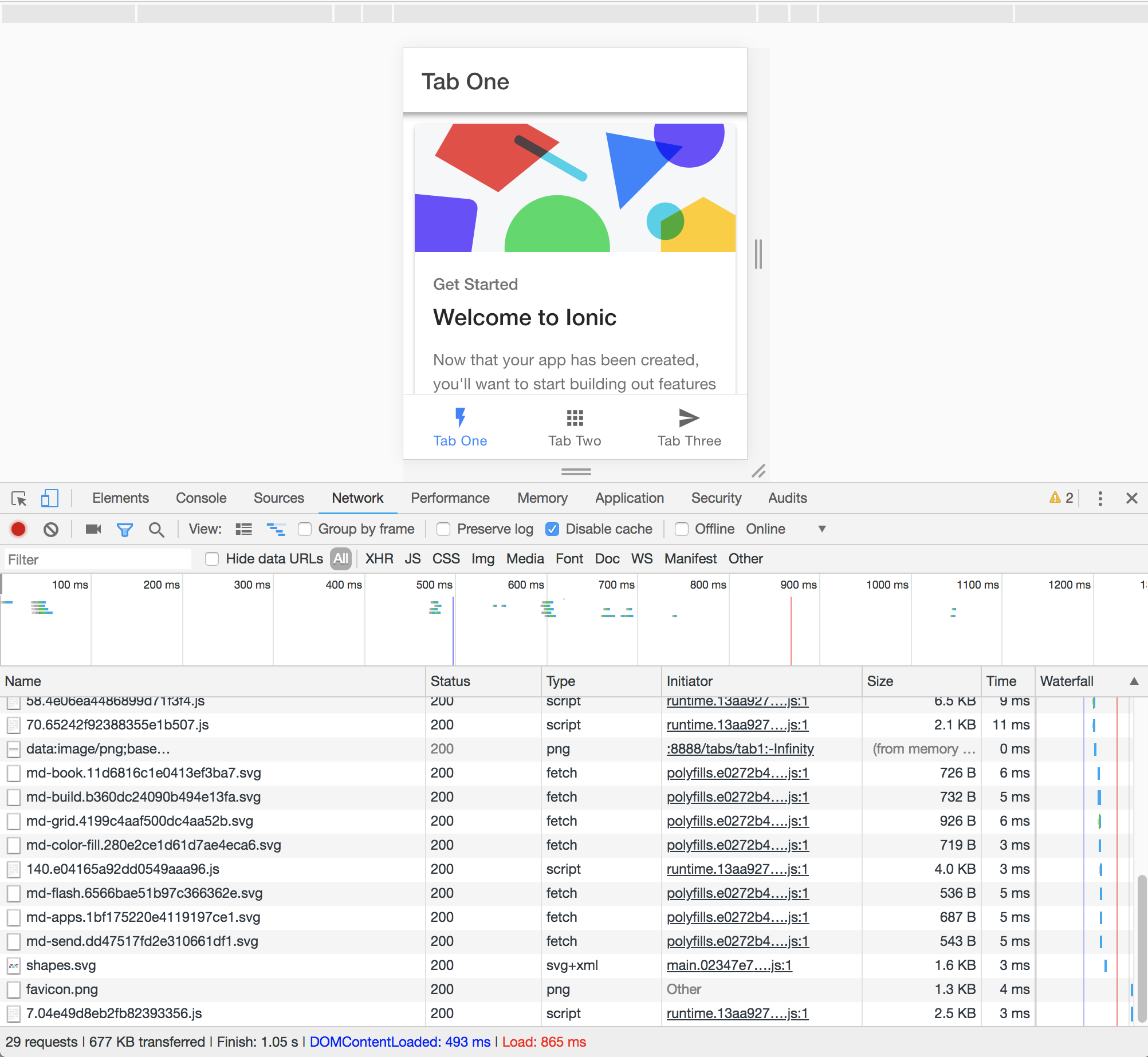Click the capture screenshots camera icon

(x=93, y=529)
